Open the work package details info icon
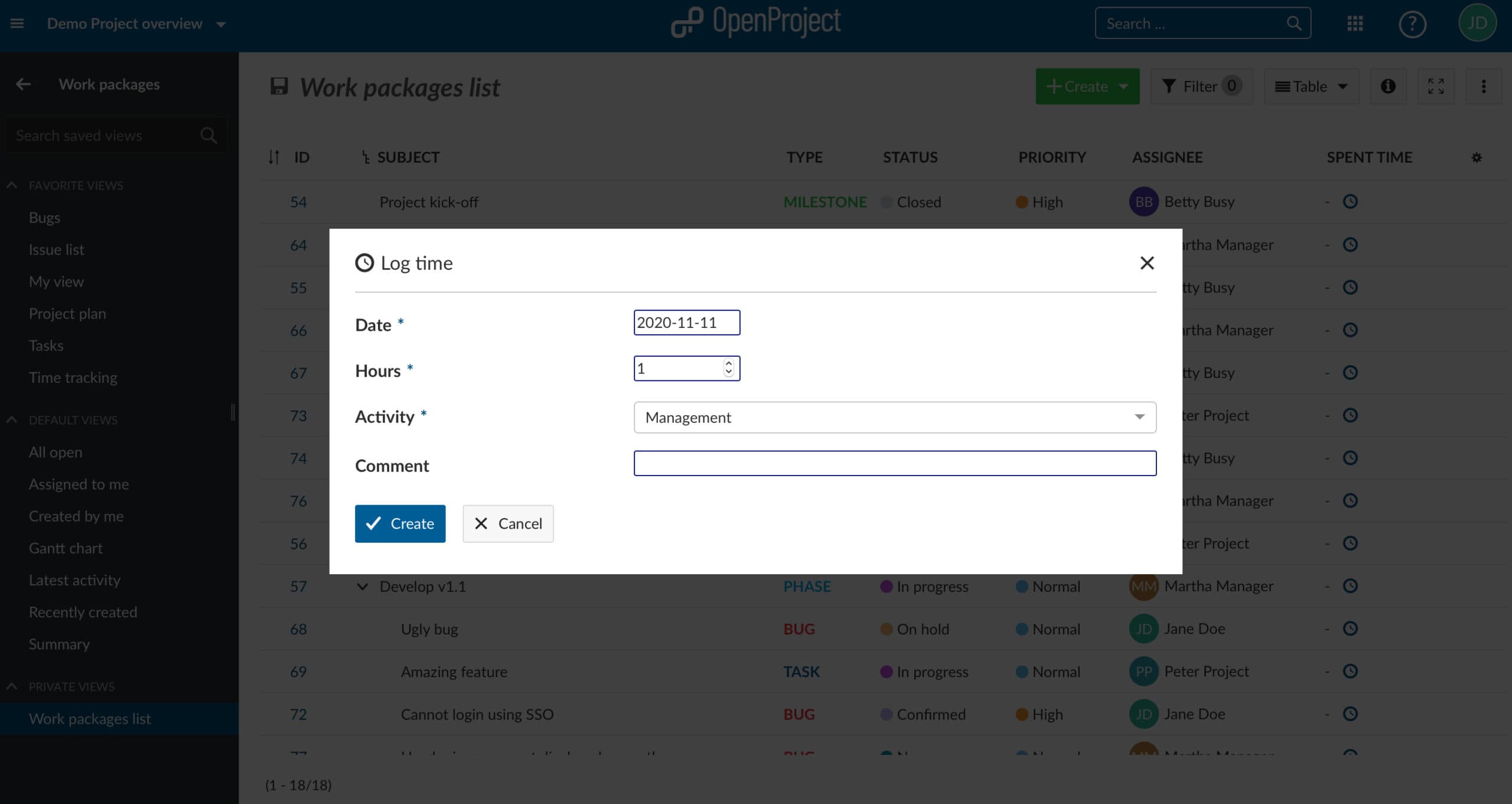The height and width of the screenshot is (804, 1512). tap(1388, 86)
